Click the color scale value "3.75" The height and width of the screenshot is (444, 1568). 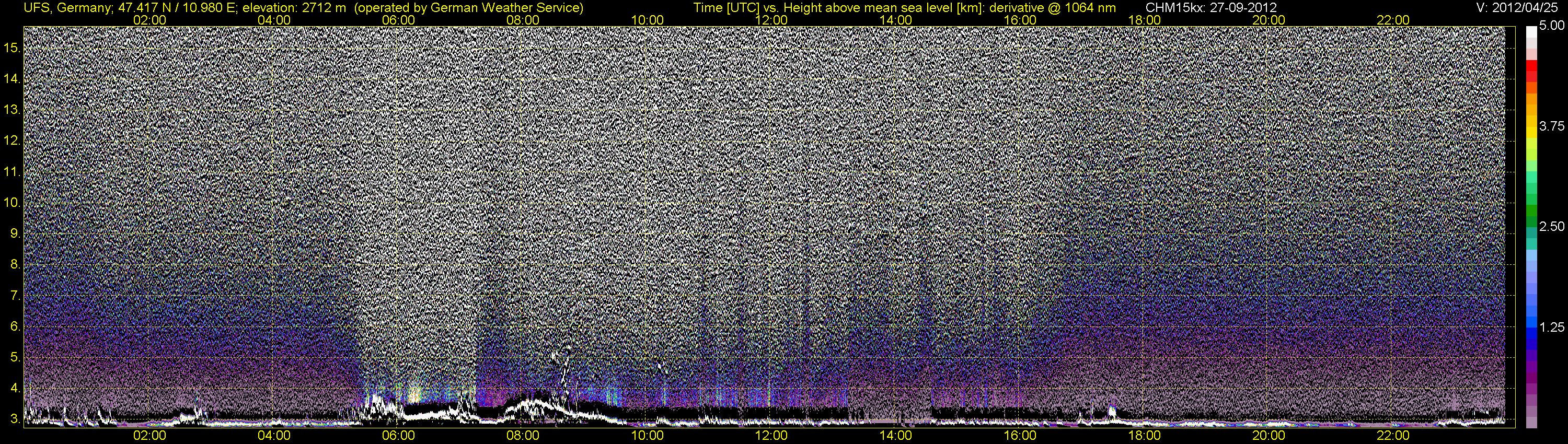tap(1552, 126)
